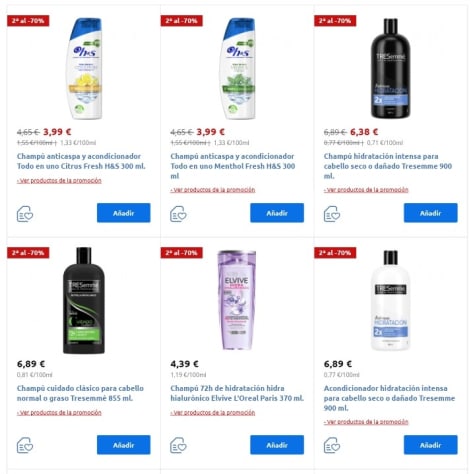Open the white Tresemme conditioner bottle image
Image resolution: width=475 pixels, height=474 pixels.
click(x=390, y=300)
